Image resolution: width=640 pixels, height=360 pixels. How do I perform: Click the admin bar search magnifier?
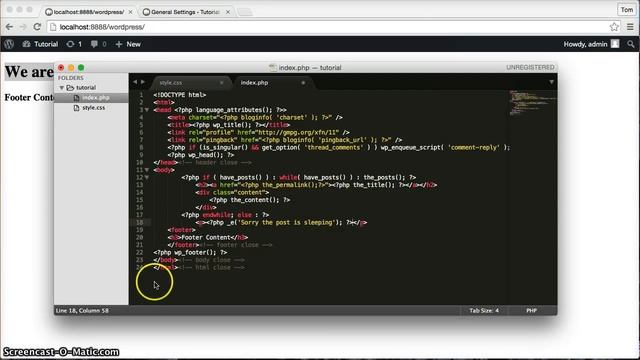coord(631,44)
